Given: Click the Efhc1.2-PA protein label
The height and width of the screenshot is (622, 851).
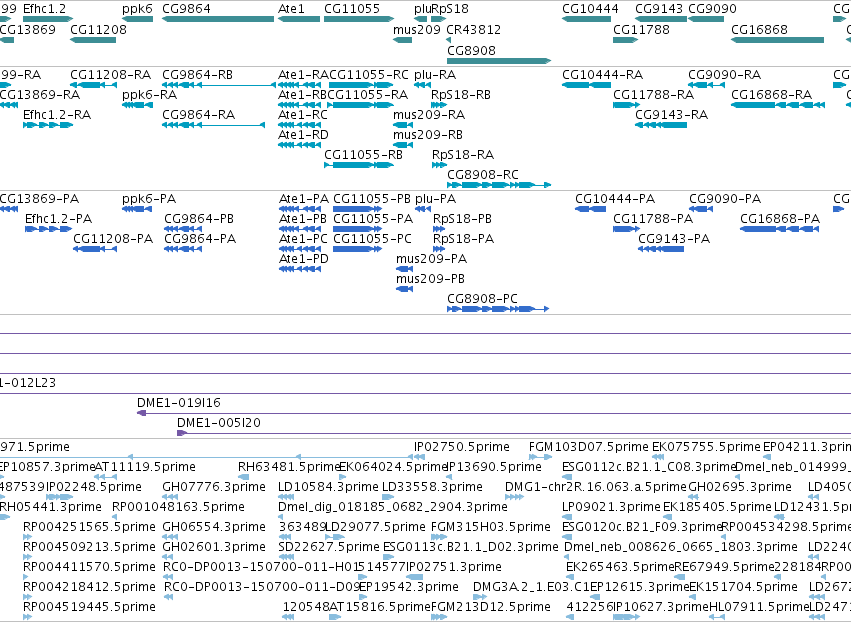Looking at the screenshot, I should click(x=59, y=219).
